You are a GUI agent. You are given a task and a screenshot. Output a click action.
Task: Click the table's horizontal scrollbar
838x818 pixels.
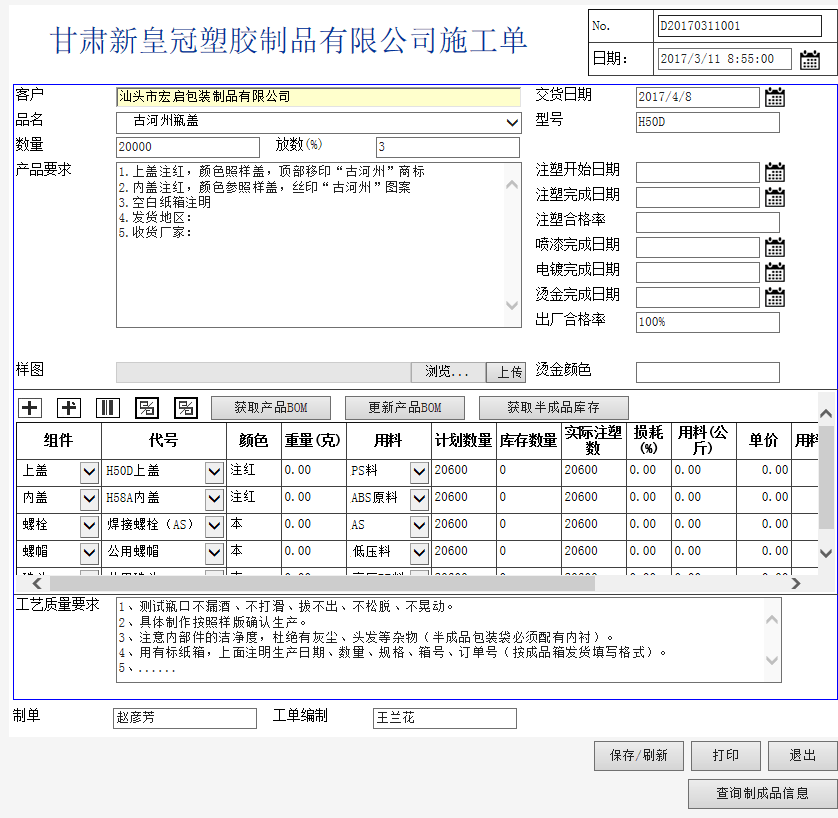pos(320,583)
